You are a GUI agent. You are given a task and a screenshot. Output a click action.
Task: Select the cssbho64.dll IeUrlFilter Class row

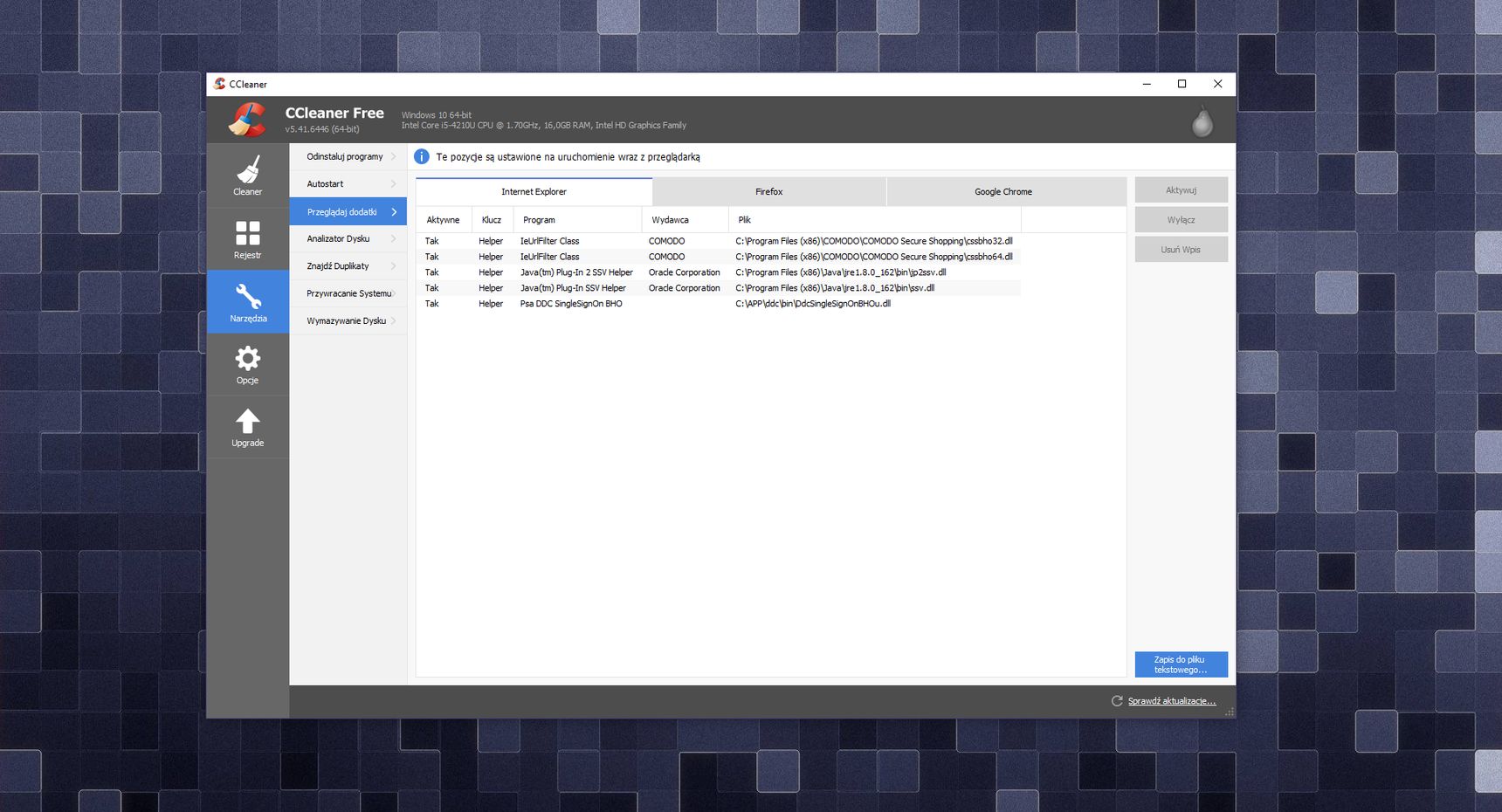tap(719, 257)
